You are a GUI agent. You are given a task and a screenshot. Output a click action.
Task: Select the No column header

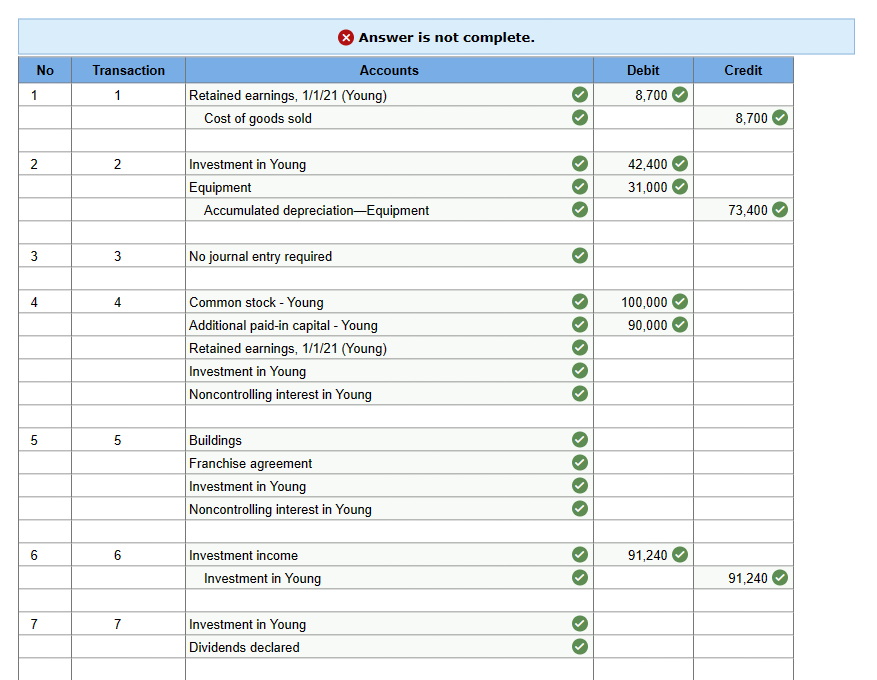pos(45,70)
